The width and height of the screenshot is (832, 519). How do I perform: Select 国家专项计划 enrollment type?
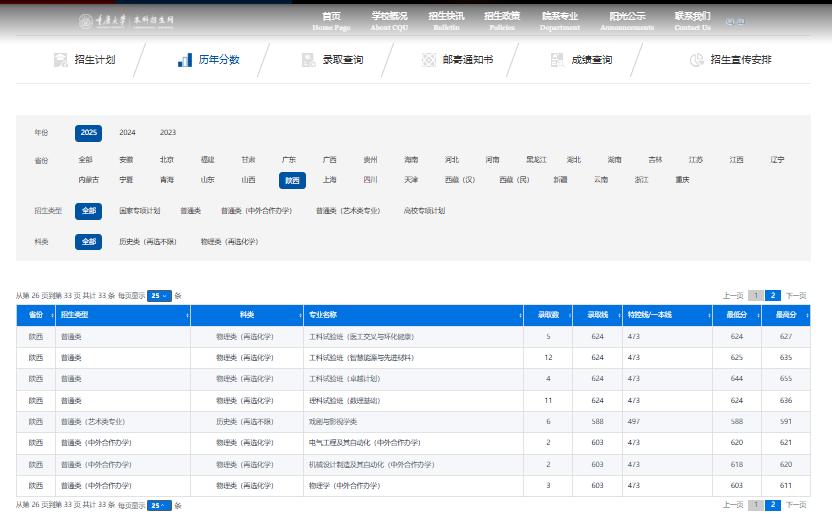pyautogui.click(x=140, y=211)
